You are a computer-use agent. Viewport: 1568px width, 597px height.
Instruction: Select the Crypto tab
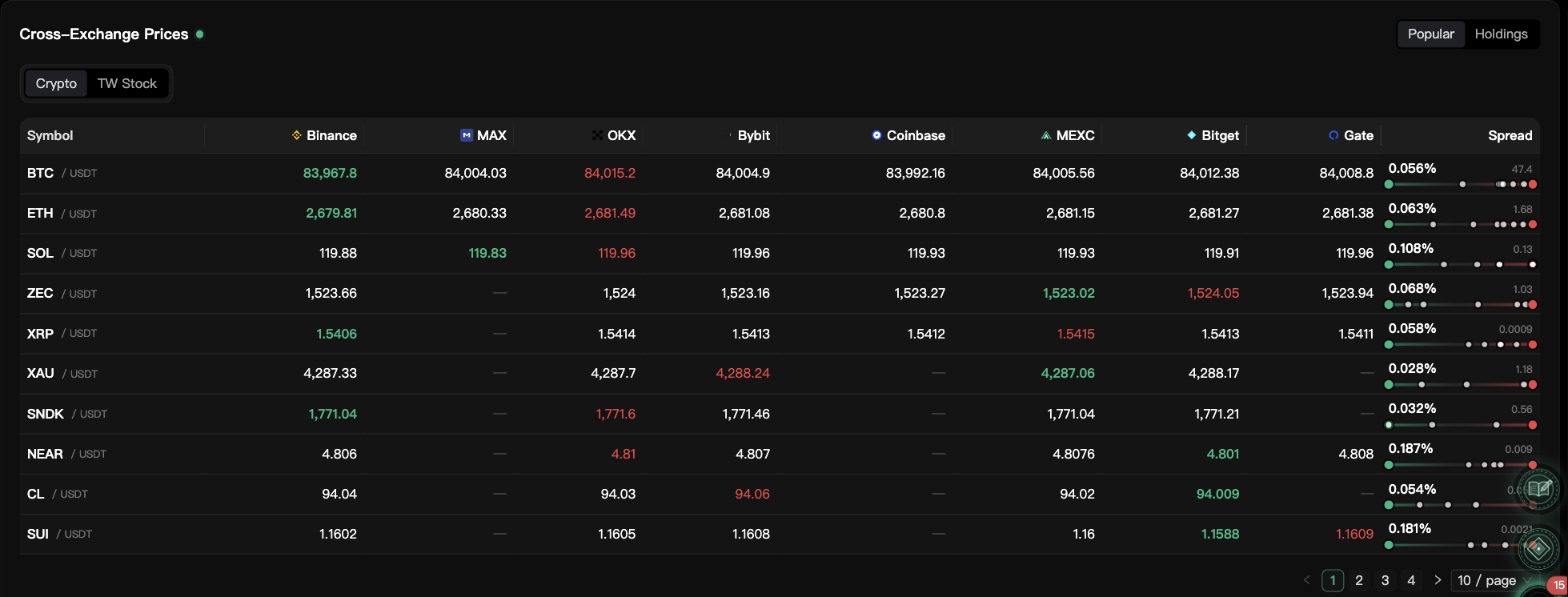56,83
